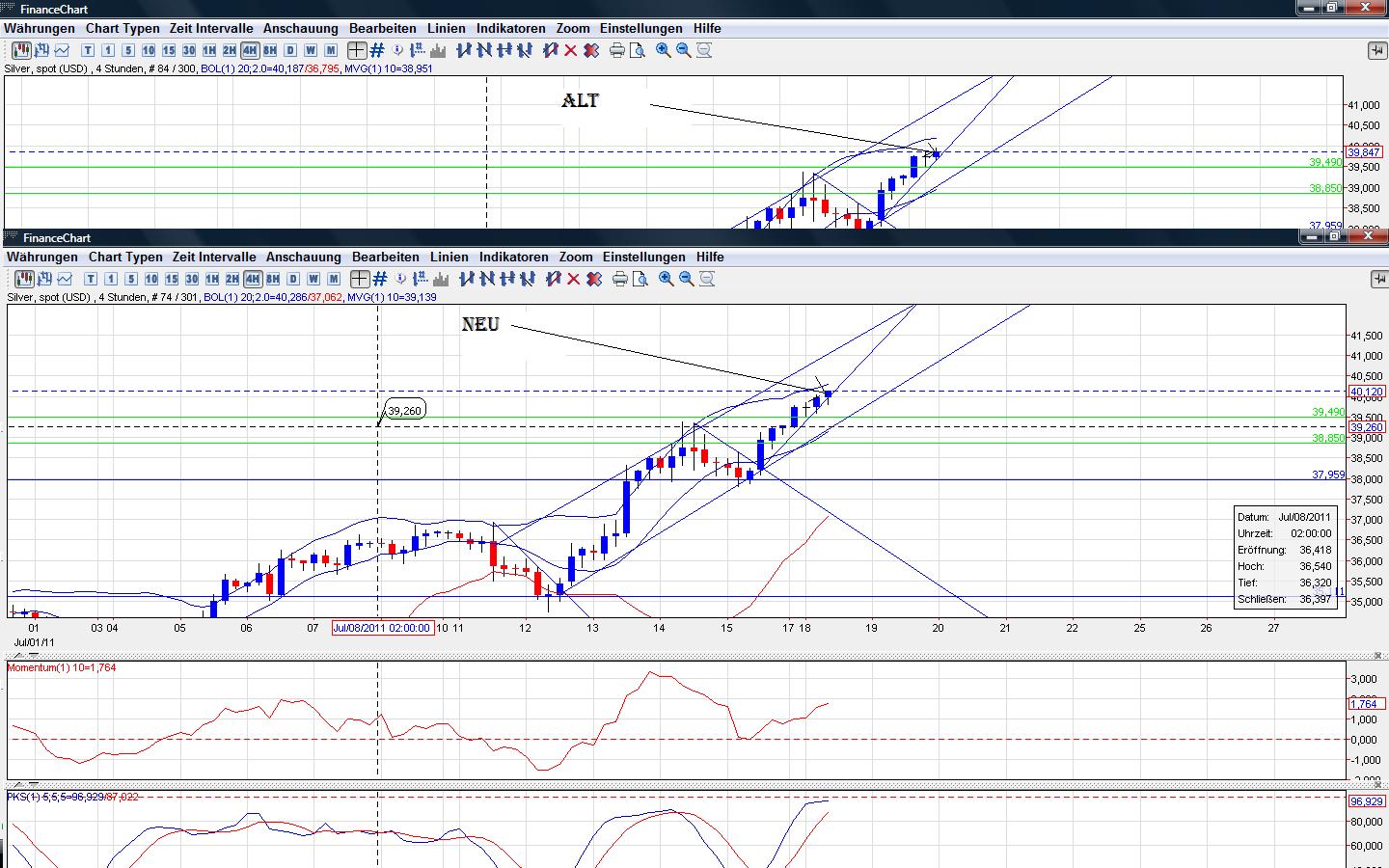
Task: Click the double red X icon in NEU window
Action: (x=594, y=279)
